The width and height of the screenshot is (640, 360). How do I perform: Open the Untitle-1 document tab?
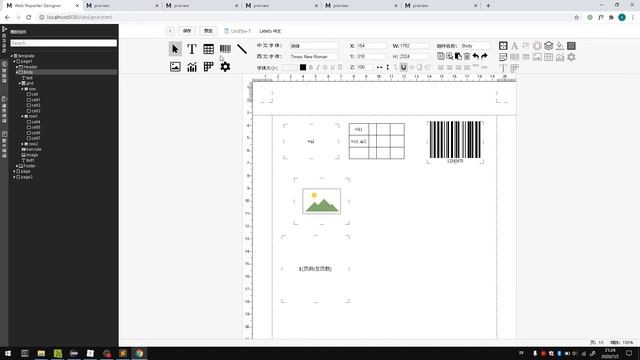point(237,31)
